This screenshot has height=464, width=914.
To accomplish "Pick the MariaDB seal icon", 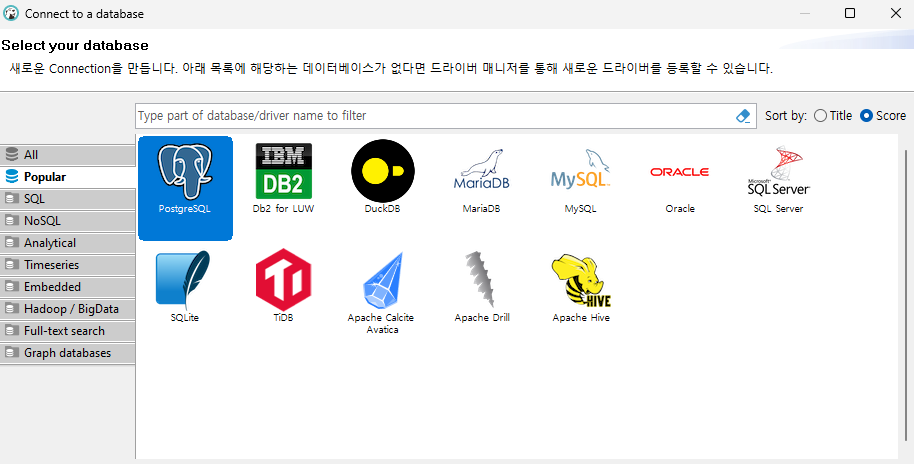I will (481, 169).
